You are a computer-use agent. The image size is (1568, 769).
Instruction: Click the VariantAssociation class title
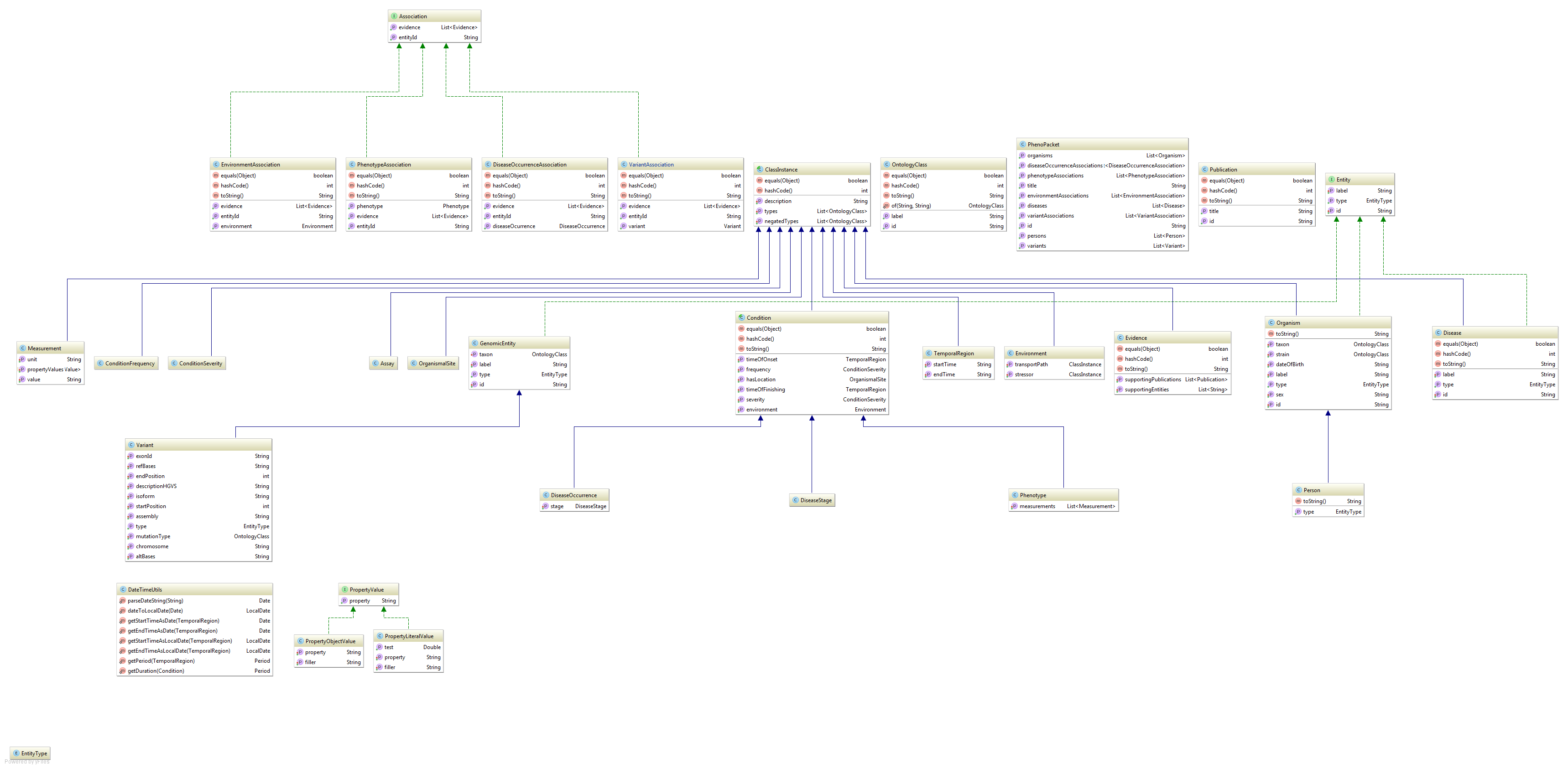point(651,165)
